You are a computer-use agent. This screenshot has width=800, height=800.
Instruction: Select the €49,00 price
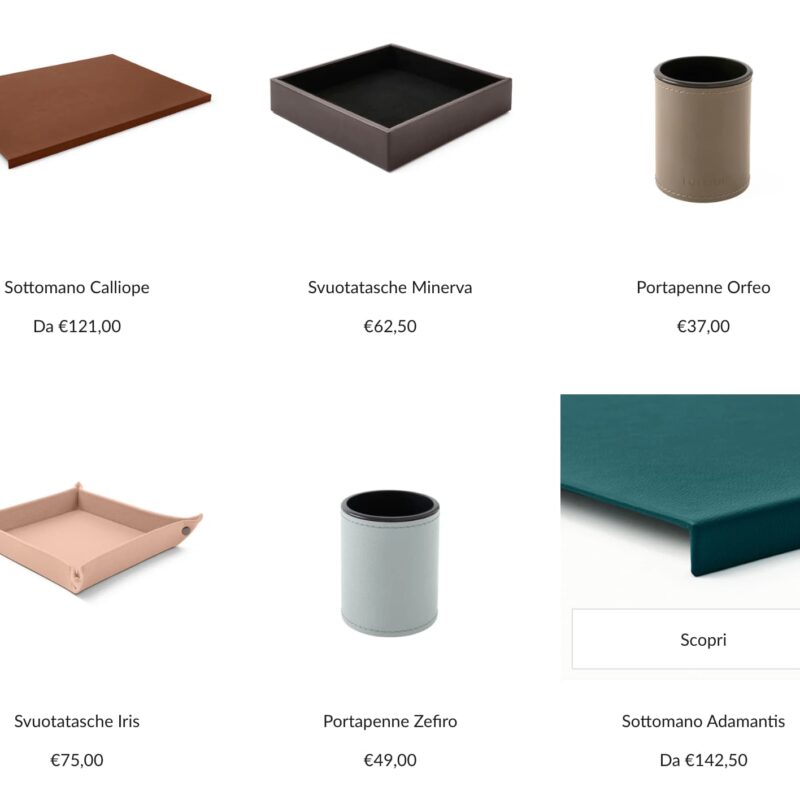pos(390,760)
